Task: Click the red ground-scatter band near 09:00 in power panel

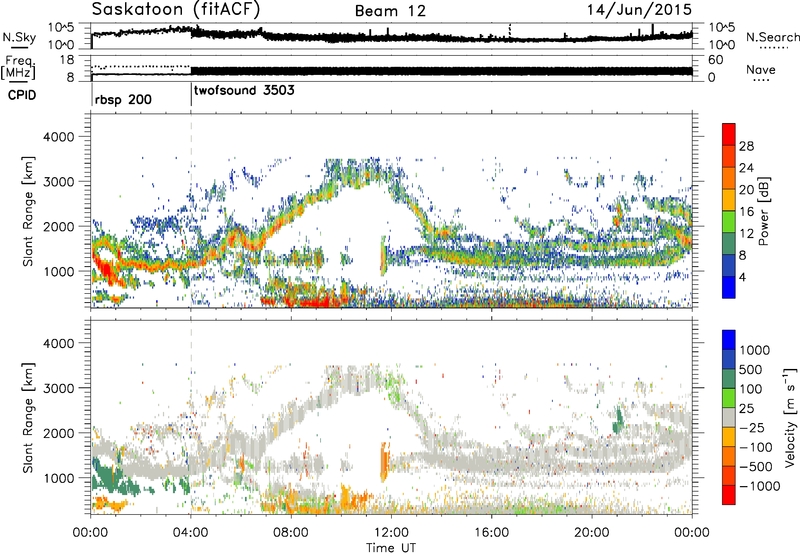Action: pyautogui.click(x=311, y=303)
